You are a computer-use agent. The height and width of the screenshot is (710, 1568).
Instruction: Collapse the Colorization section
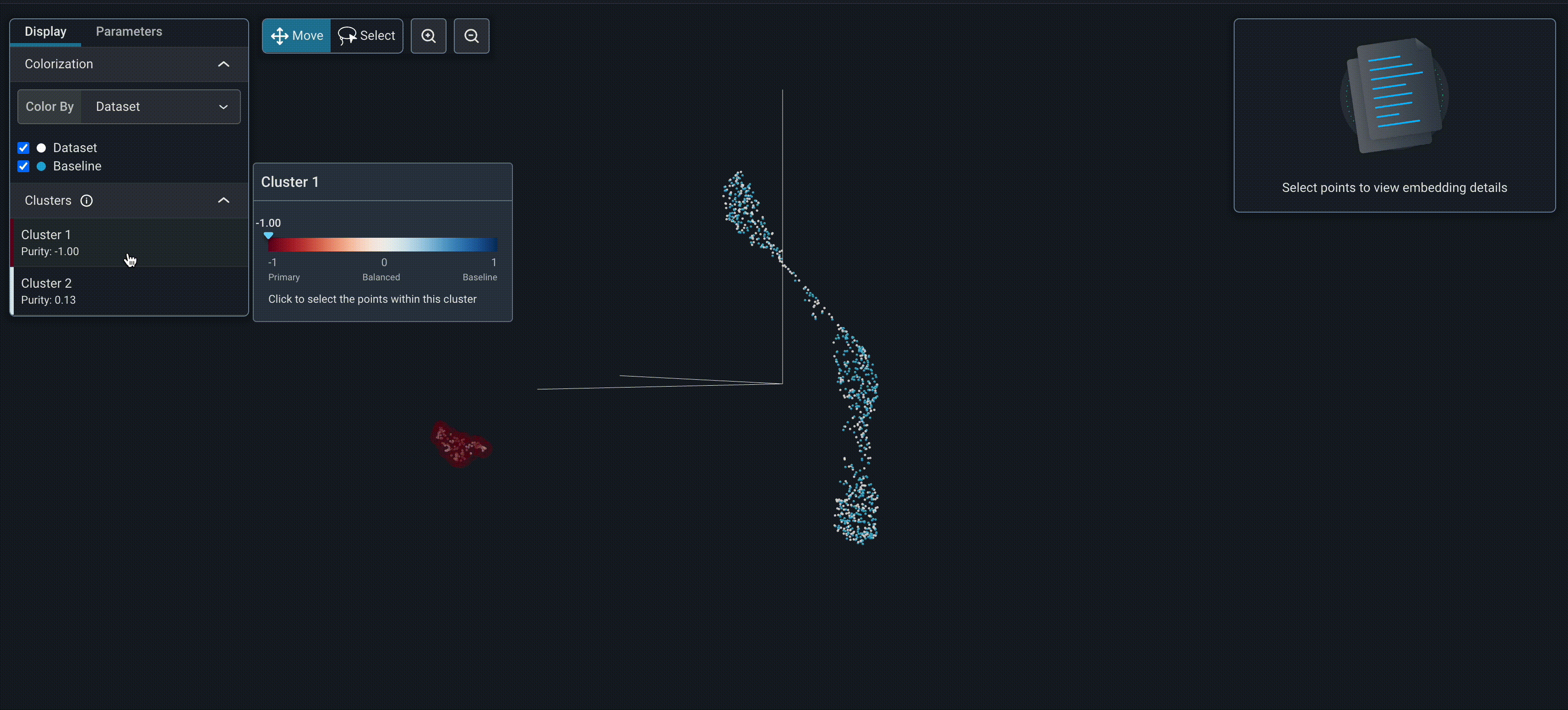223,64
